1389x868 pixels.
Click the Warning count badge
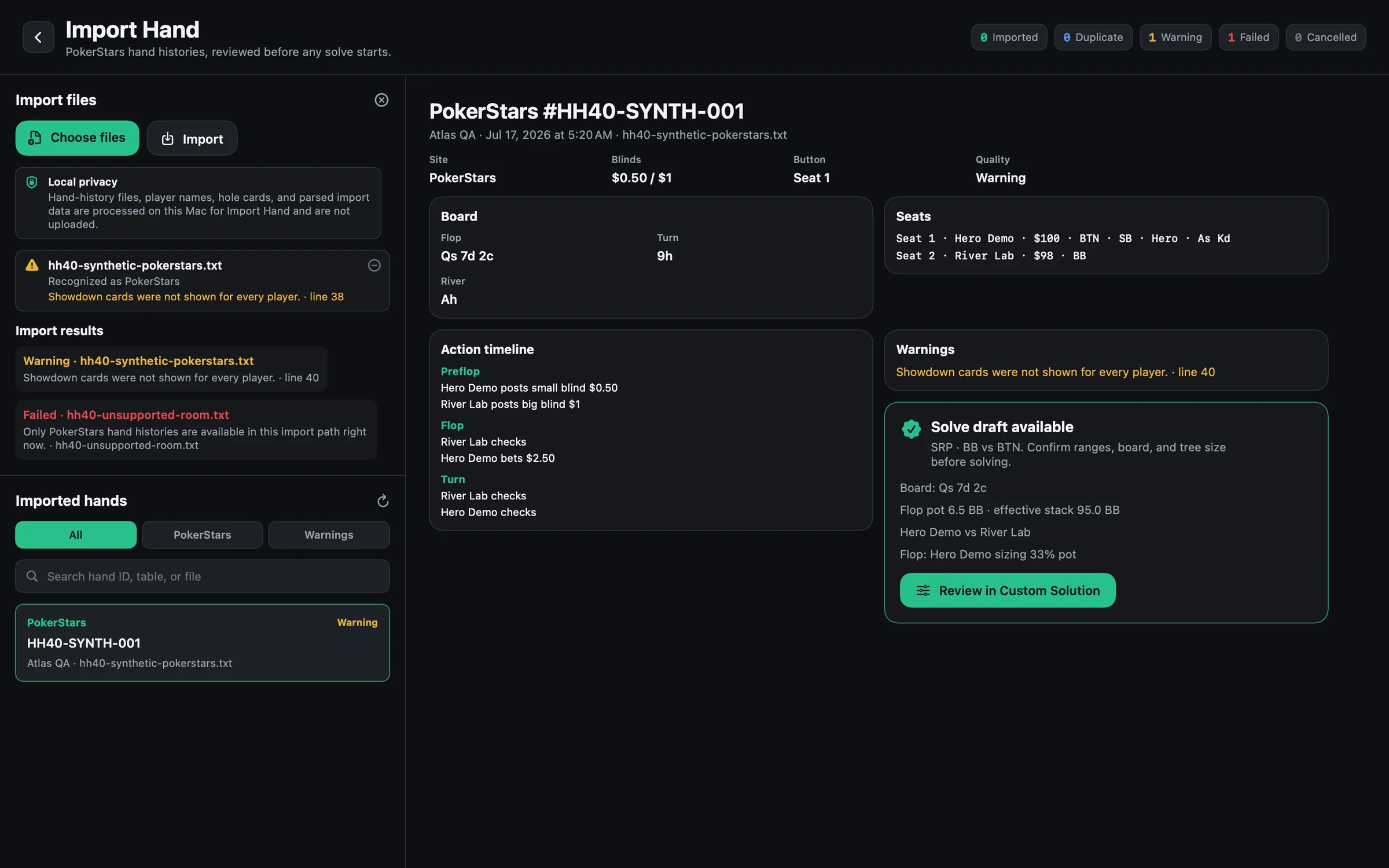tap(1175, 37)
